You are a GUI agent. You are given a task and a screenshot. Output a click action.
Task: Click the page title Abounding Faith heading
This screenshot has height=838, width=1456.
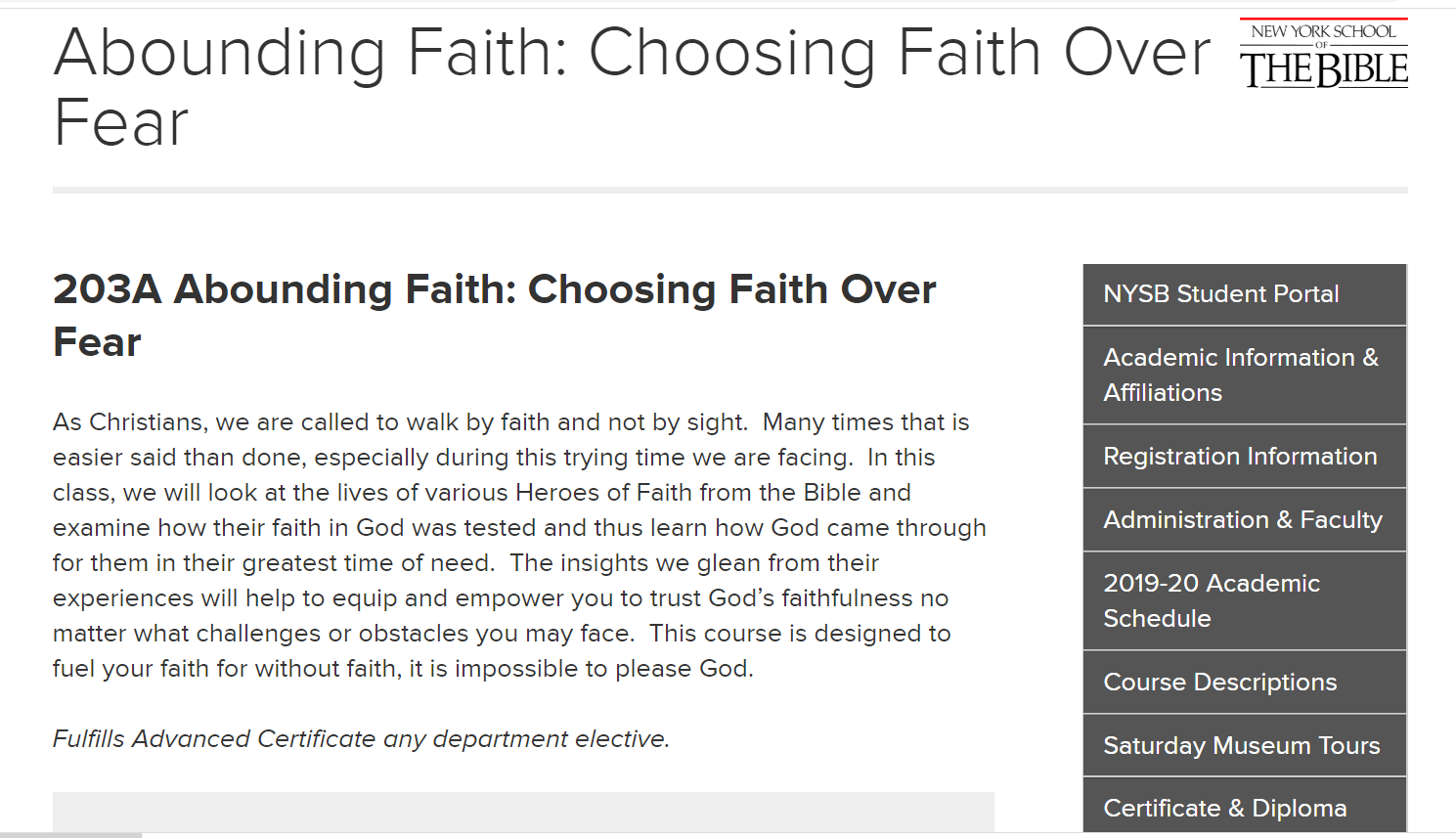[632, 88]
